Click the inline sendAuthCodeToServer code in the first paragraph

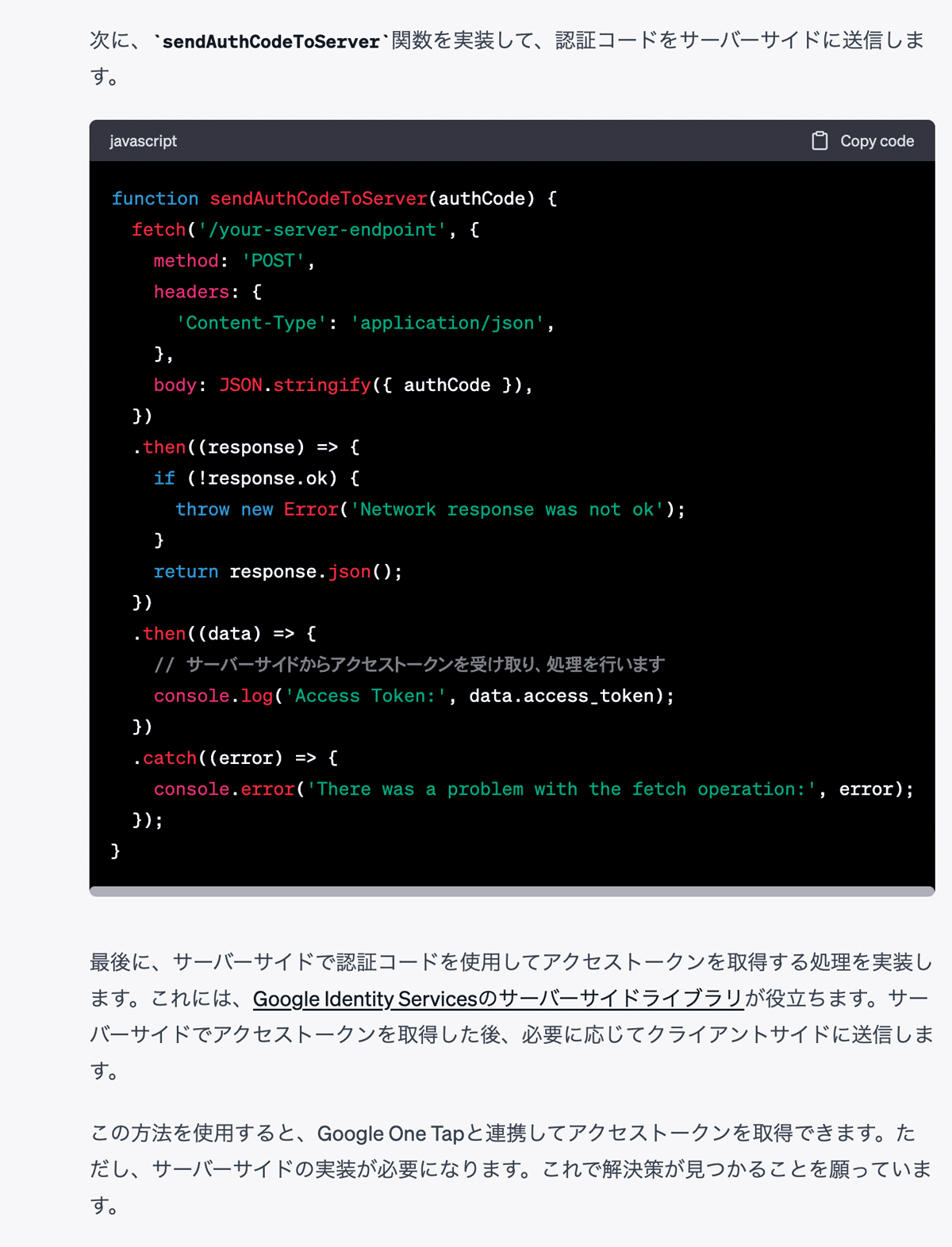tap(271, 41)
